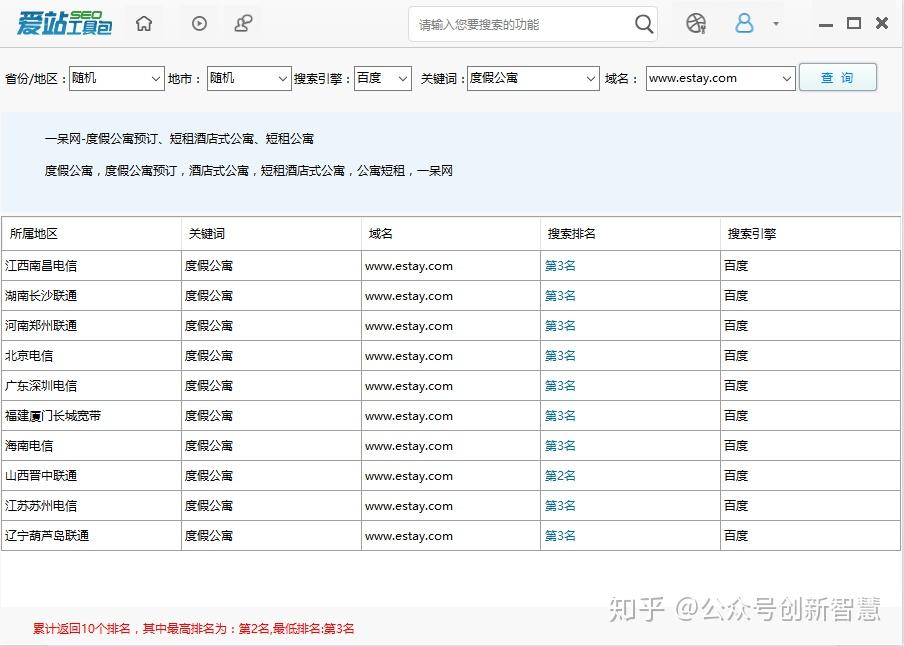Open 第3名 link for 江苏苏州电信

tap(560, 506)
